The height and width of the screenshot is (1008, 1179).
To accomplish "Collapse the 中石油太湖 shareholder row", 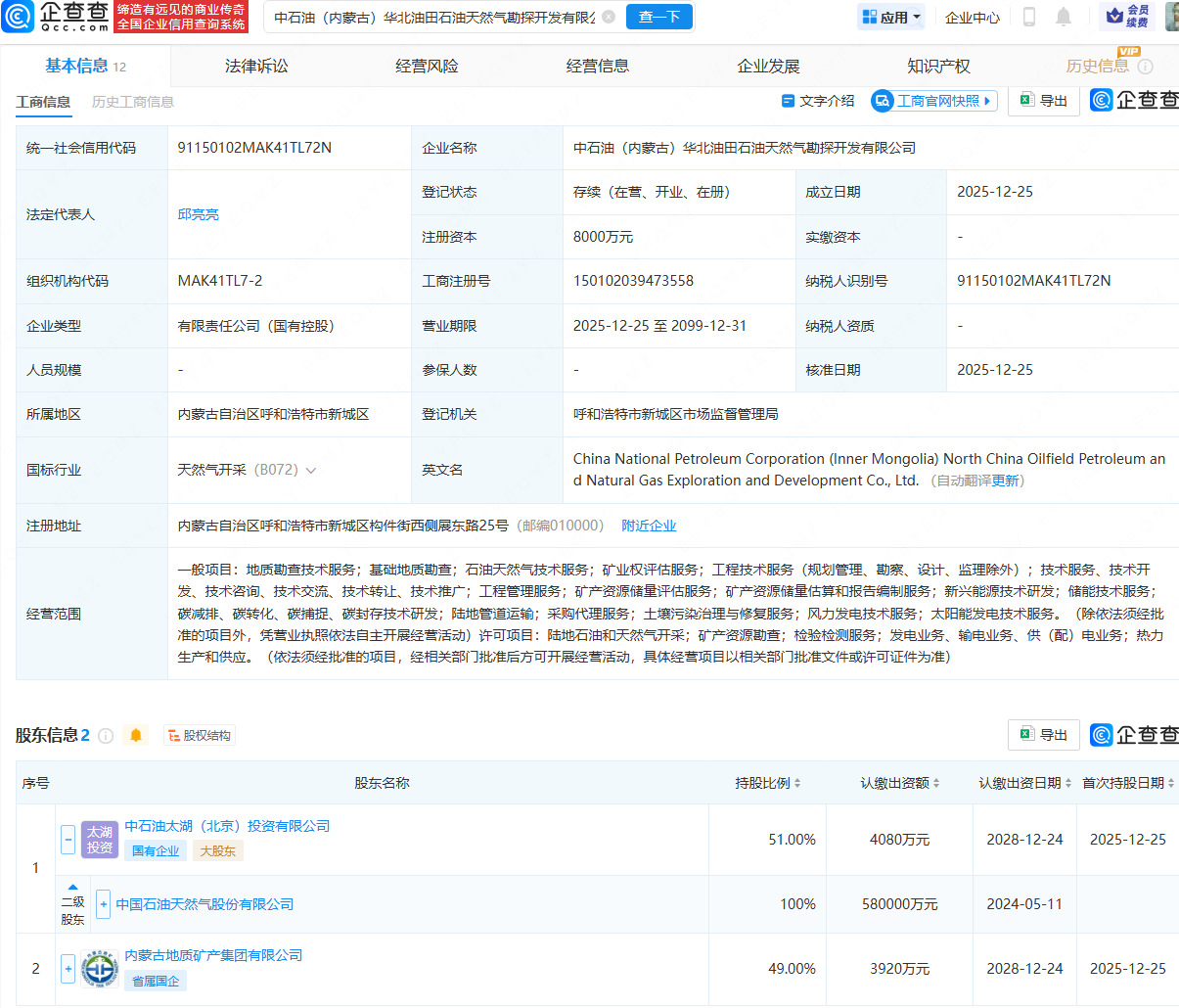I will click(x=68, y=839).
